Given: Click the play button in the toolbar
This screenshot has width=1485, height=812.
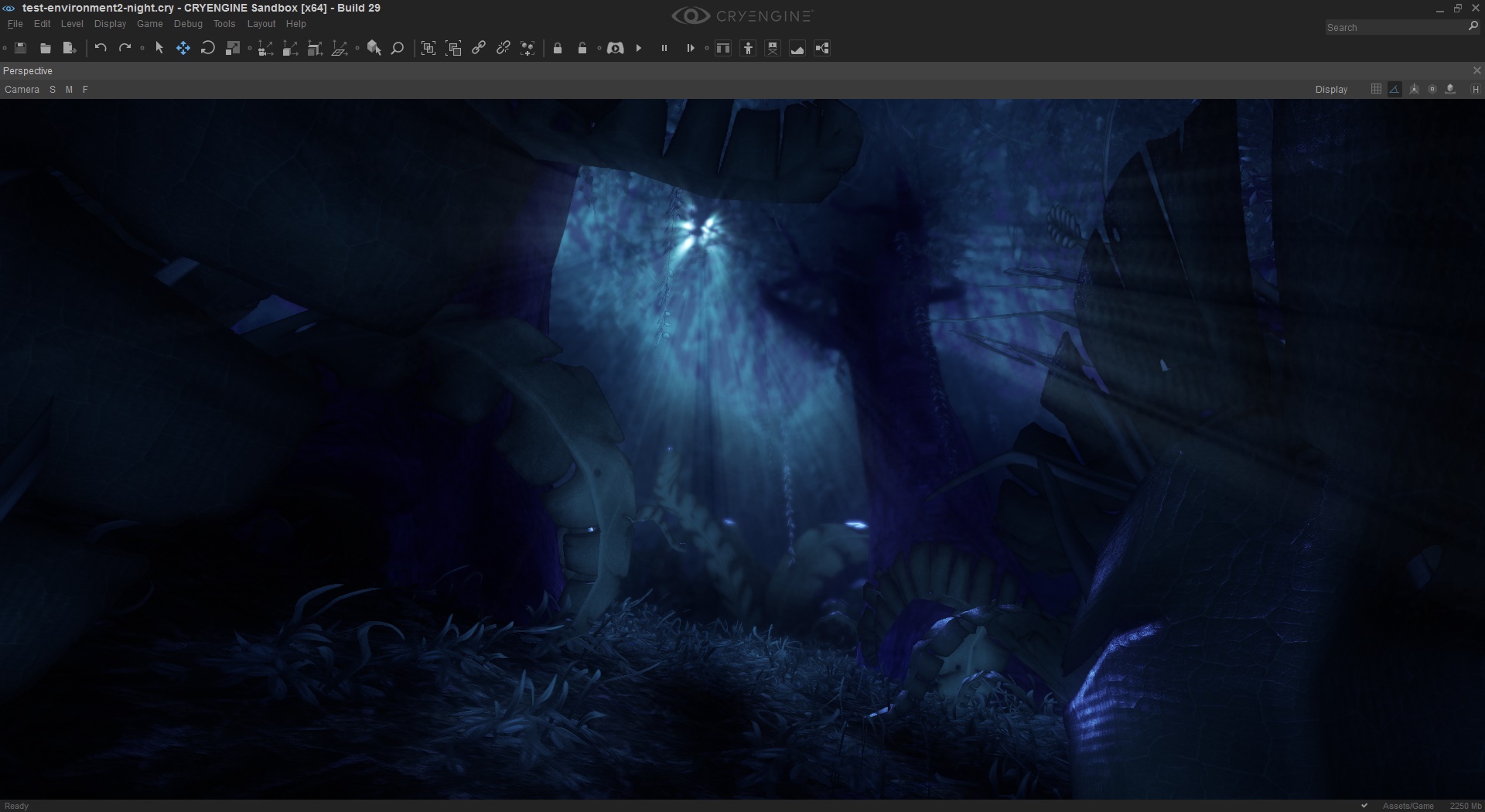Looking at the screenshot, I should 639,48.
